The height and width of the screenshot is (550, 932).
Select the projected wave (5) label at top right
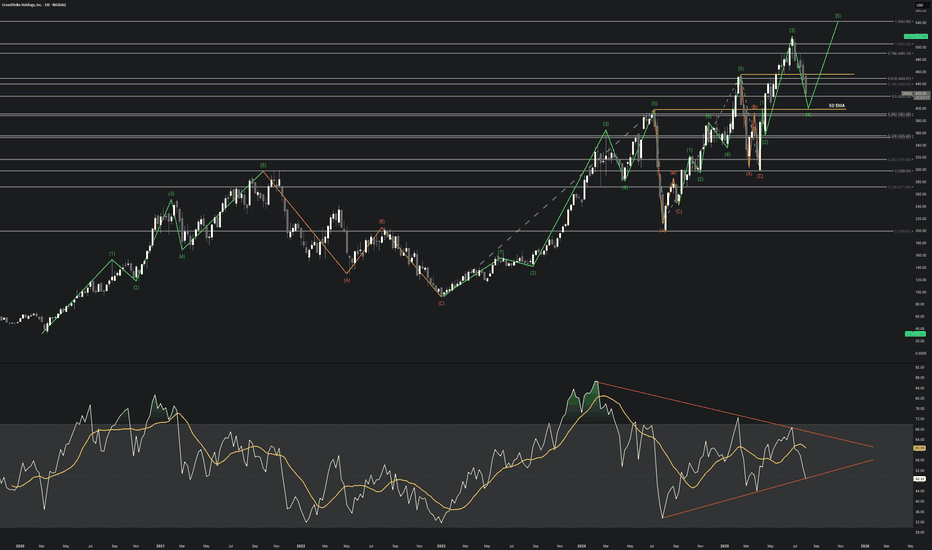837,16
